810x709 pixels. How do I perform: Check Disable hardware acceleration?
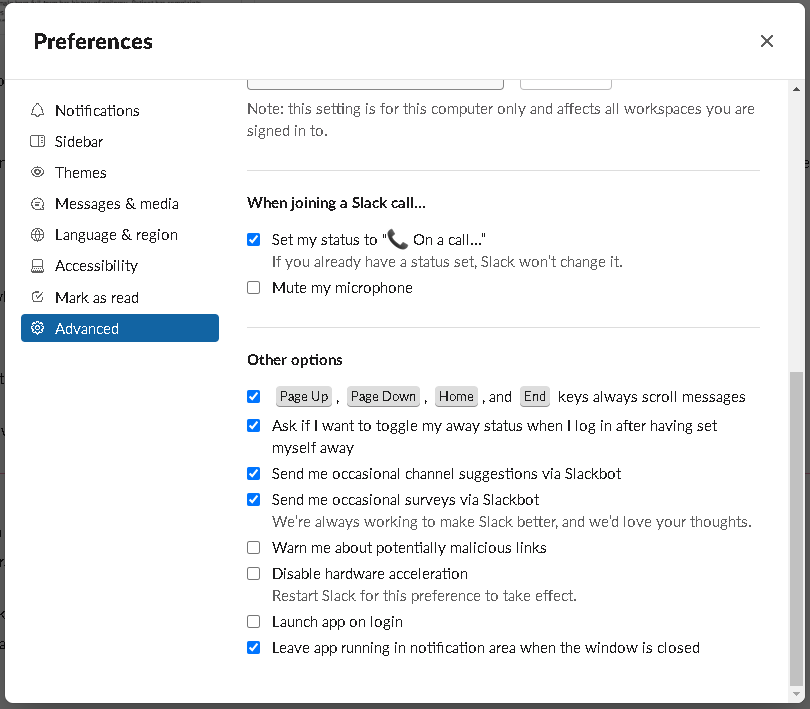(x=254, y=574)
